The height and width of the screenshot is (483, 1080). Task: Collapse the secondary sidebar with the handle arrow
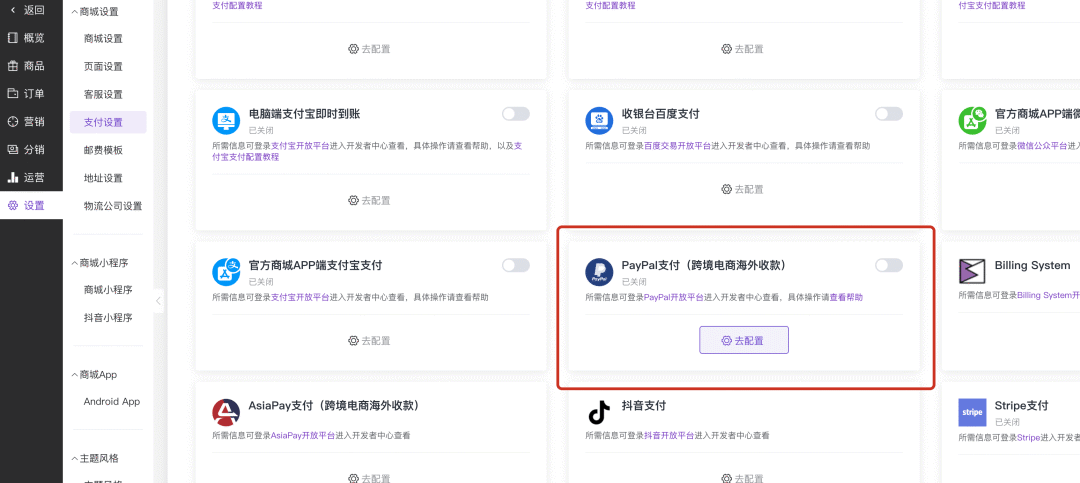click(x=158, y=300)
